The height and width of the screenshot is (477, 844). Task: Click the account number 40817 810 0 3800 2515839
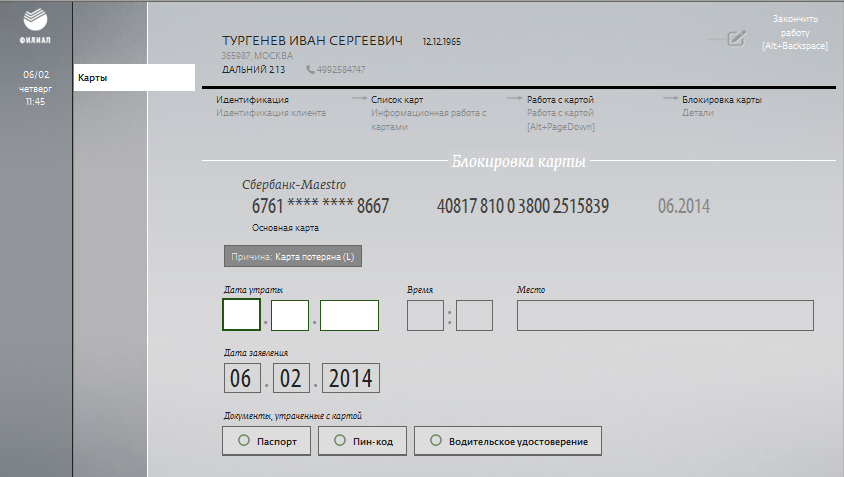pyautogui.click(x=523, y=206)
